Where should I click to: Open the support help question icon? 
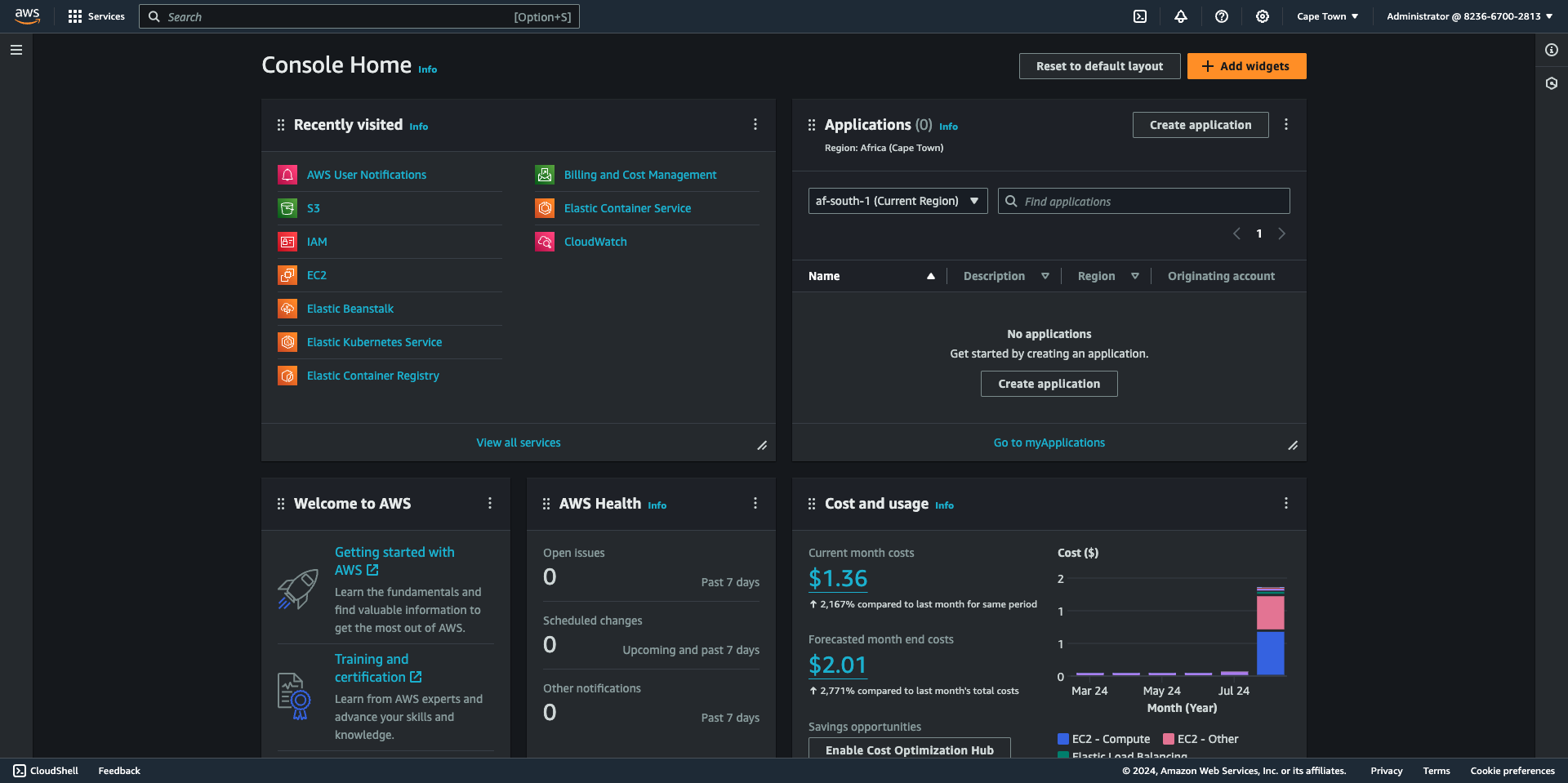[x=1222, y=16]
